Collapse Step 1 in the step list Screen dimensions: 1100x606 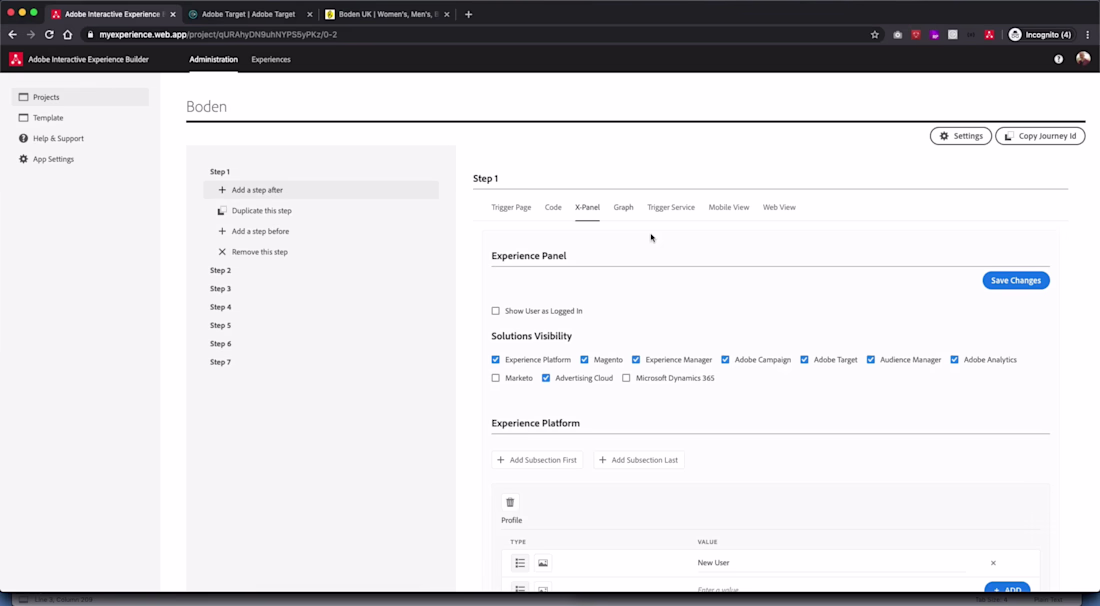(x=220, y=172)
